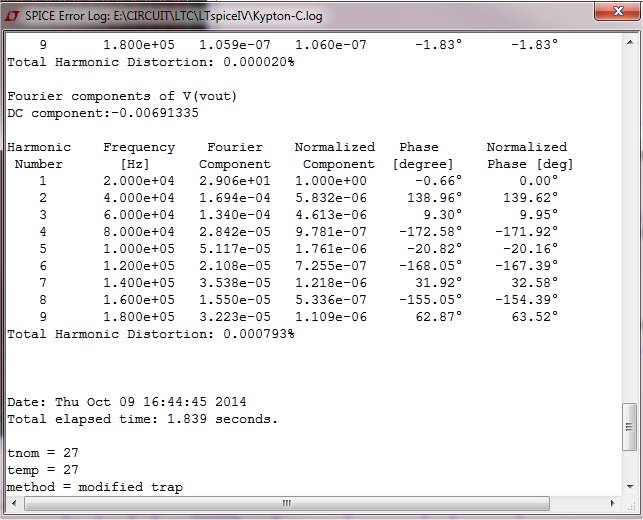
Task: Click normalized phase -20.16°
Action: (531, 249)
